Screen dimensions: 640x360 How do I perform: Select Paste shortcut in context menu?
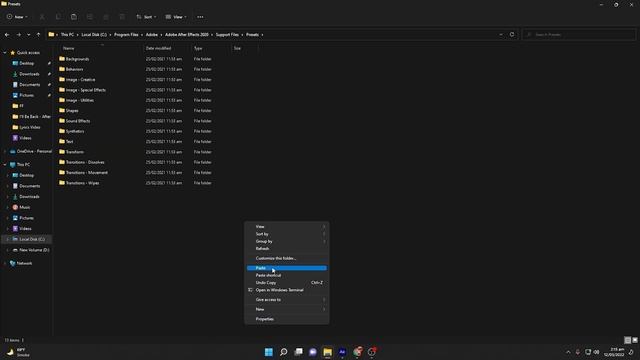coord(287,276)
